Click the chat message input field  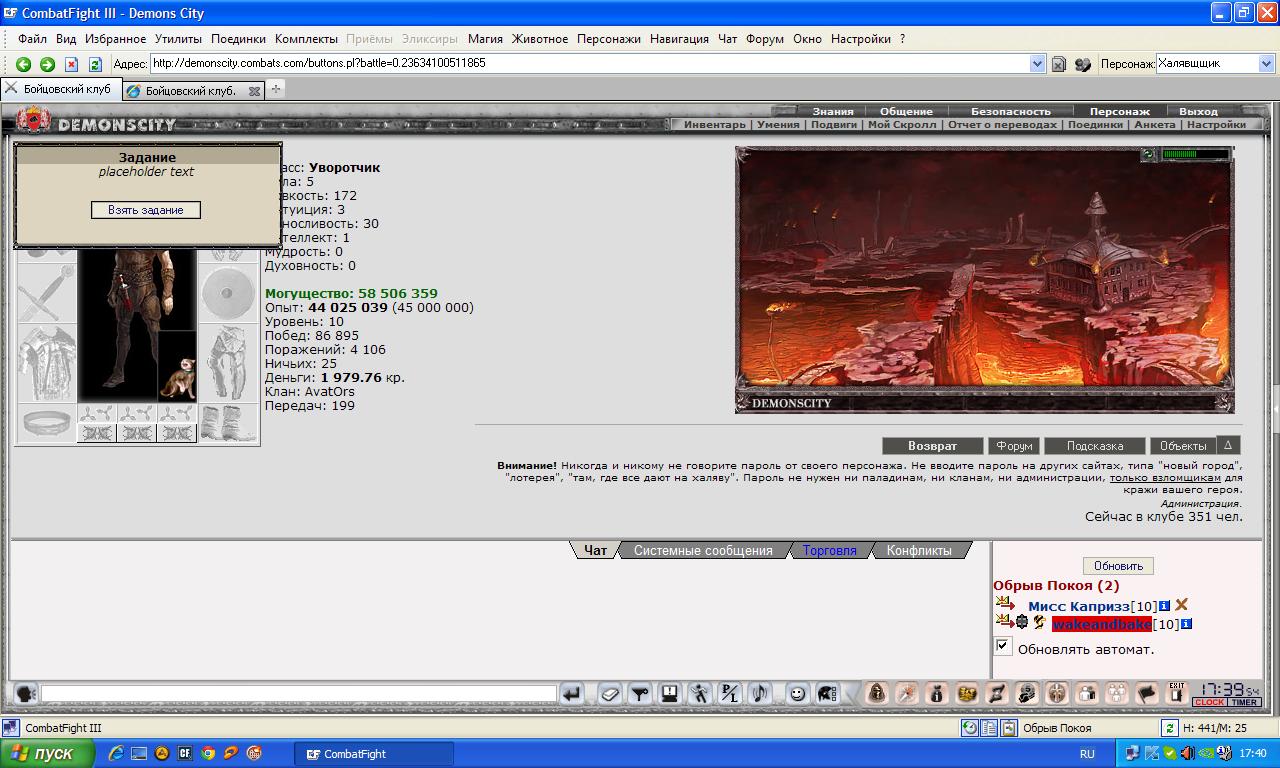tap(299, 693)
